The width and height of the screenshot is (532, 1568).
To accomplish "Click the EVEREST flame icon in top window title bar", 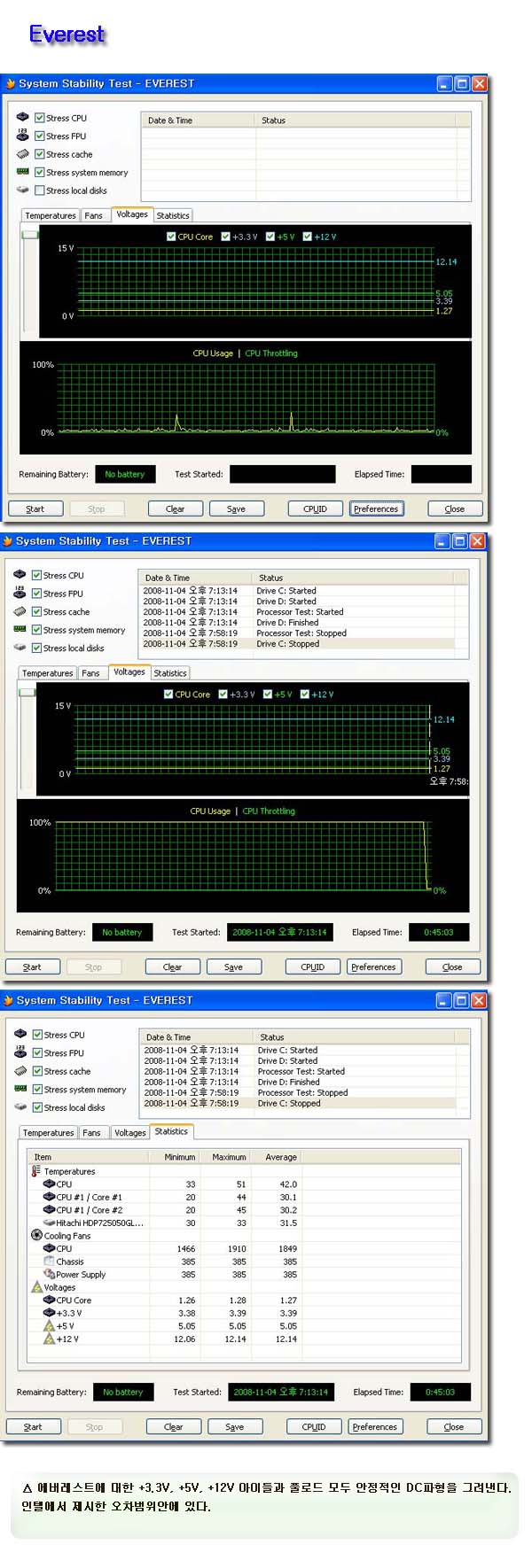I will [x=11, y=83].
